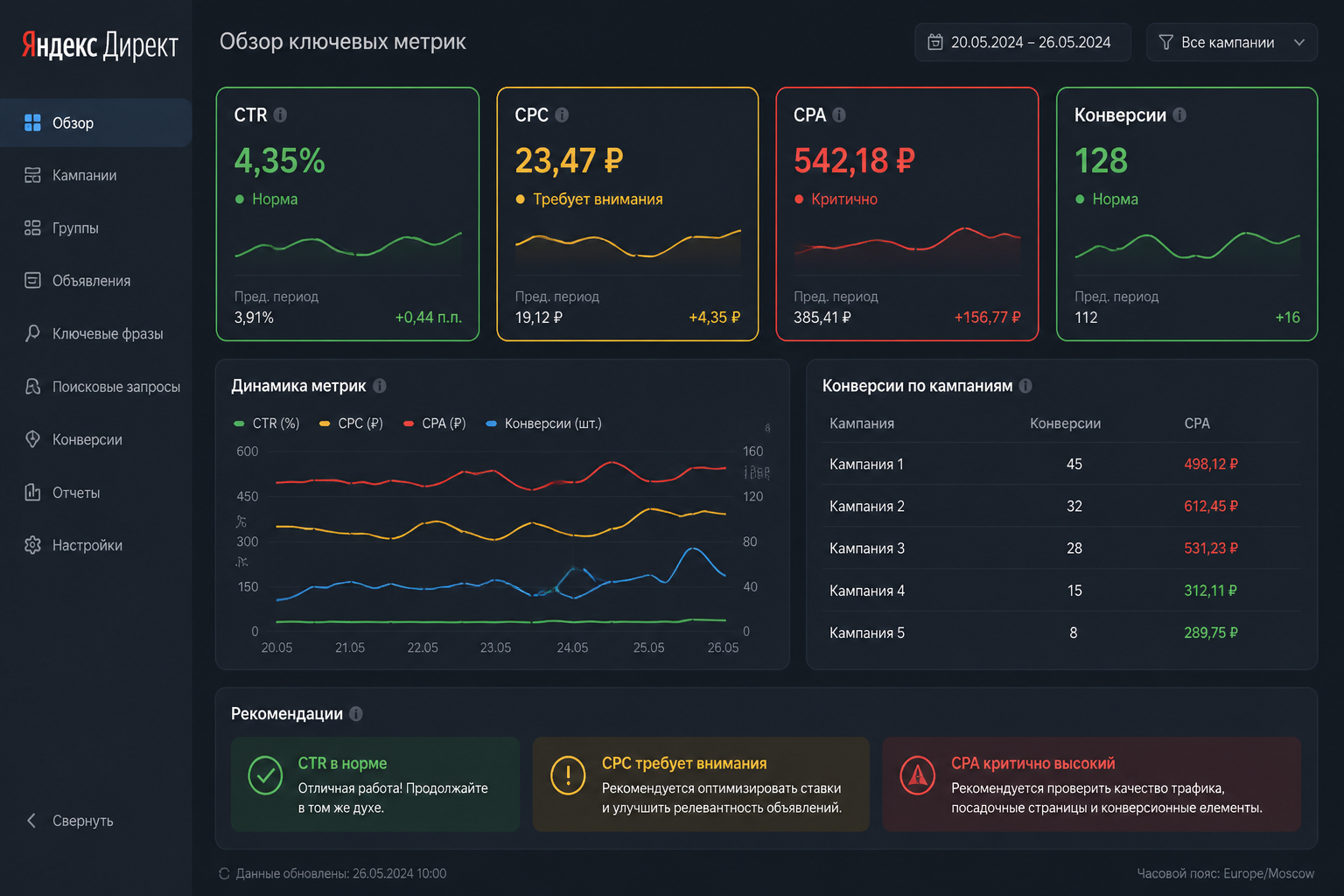Click the Отчеты chart icon
Viewport: 1344px width, 896px height.
pyautogui.click(x=32, y=492)
